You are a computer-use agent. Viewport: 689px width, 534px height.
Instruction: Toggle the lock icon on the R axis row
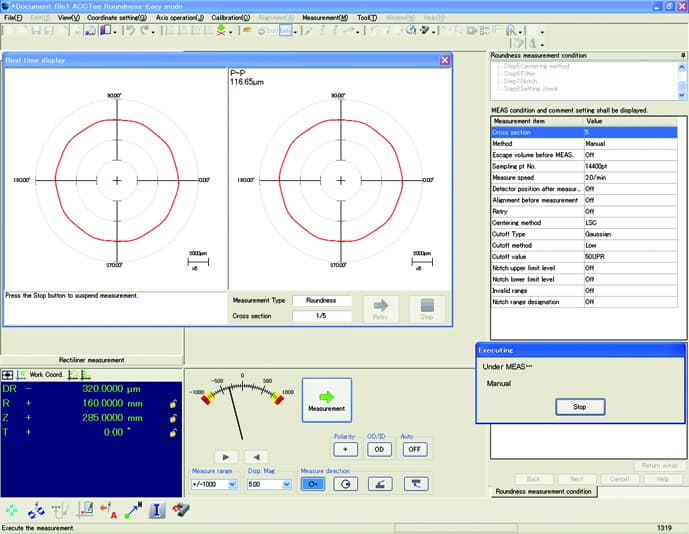[x=173, y=403]
